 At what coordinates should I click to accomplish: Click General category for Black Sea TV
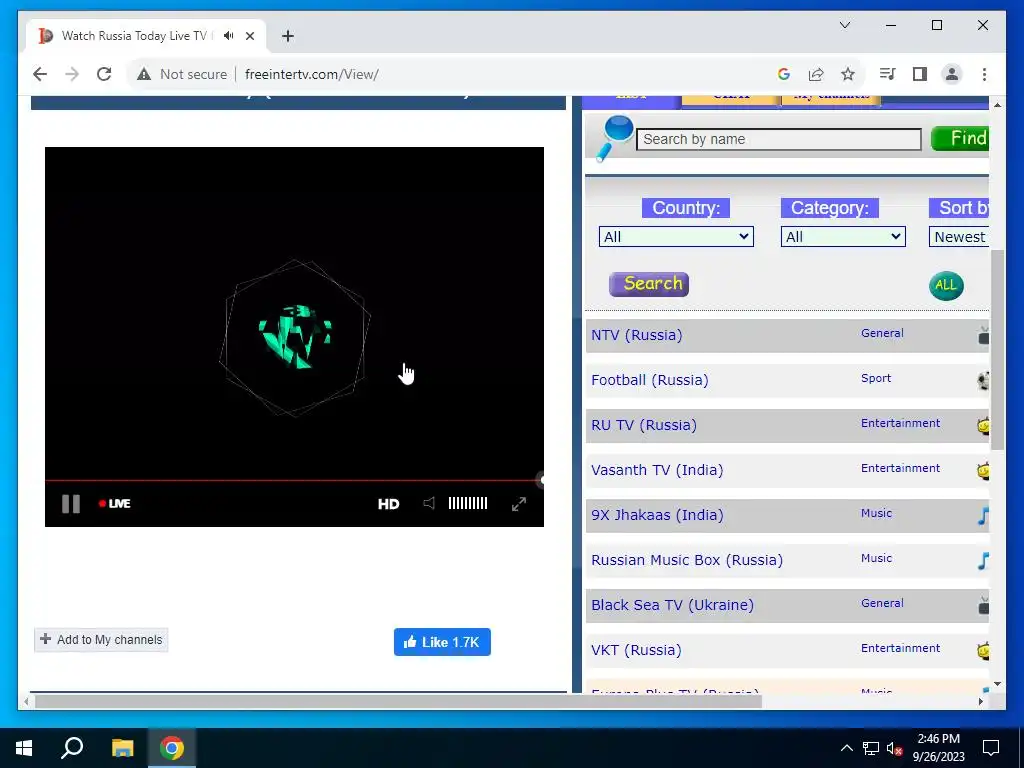[882, 603]
